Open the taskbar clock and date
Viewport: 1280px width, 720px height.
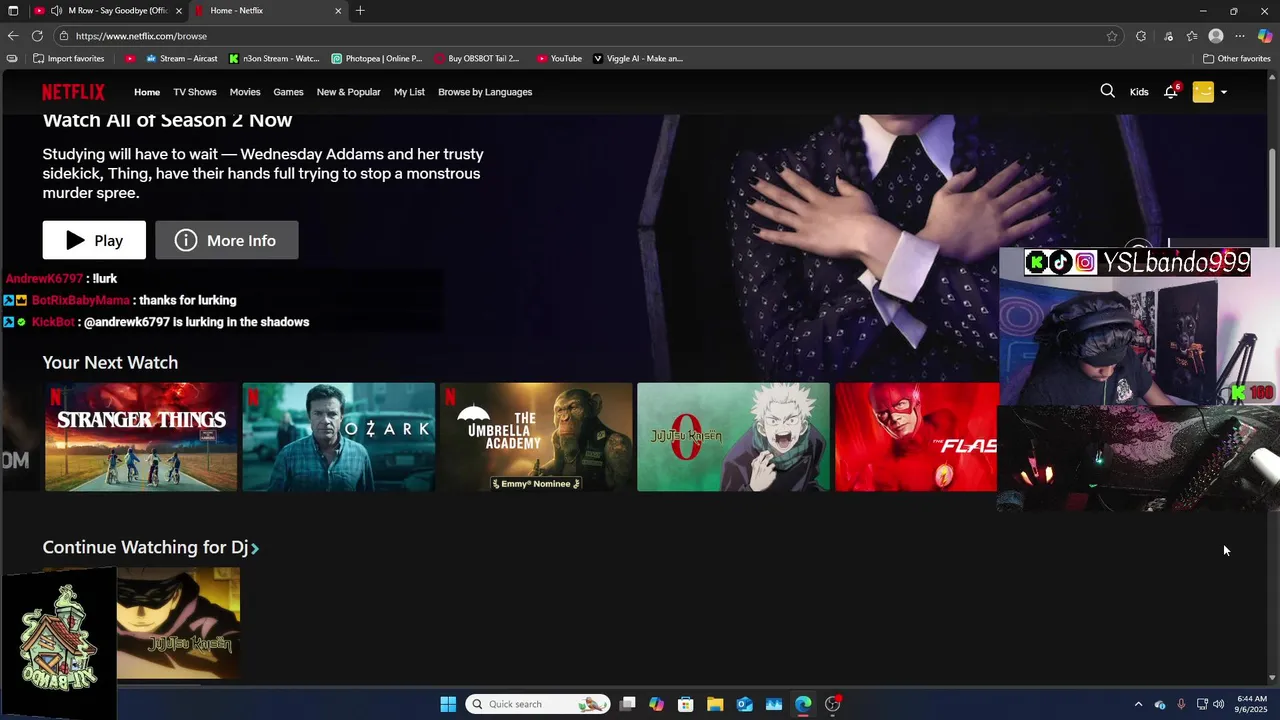pyautogui.click(x=1252, y=704)
